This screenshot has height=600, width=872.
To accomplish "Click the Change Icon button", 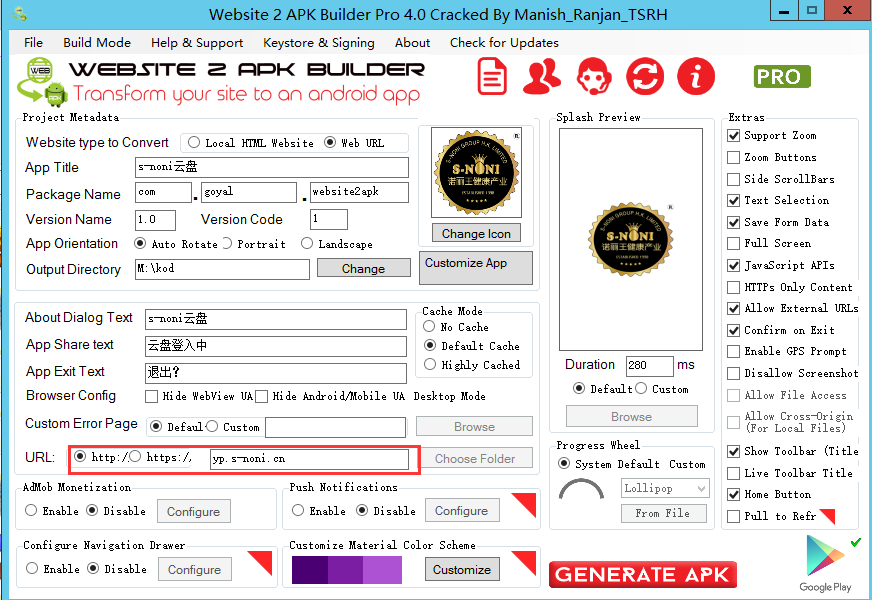I will [x=476, y=234].
